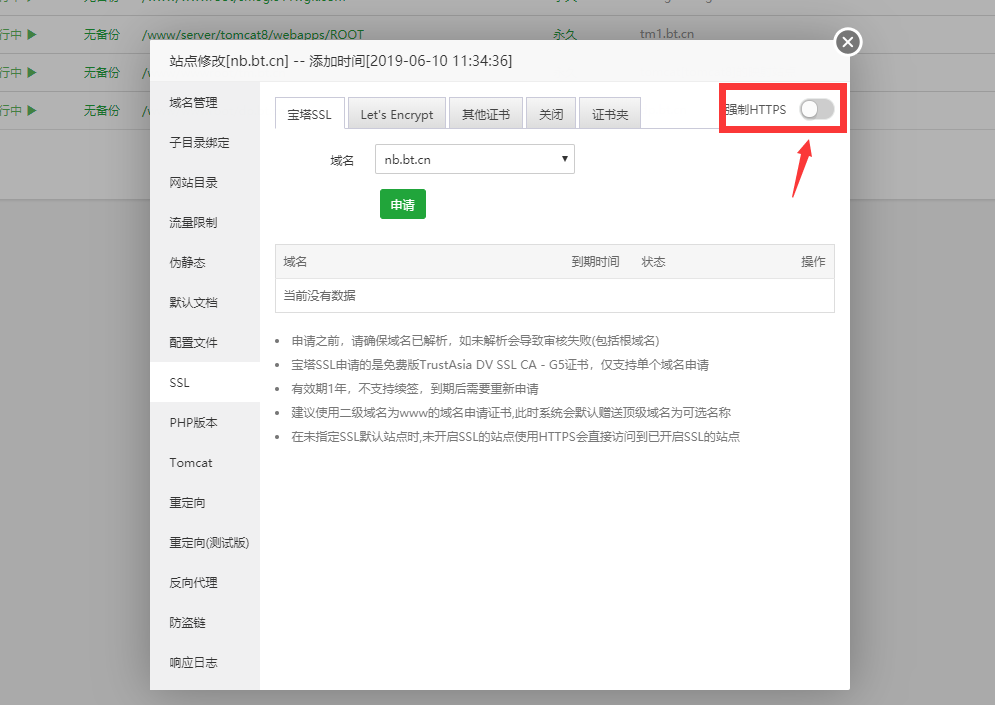The height and width of the screenshot is (705, 995).
Task: Enable the 强制HTTPS toggle switch
Action: (x=816, y=109)
